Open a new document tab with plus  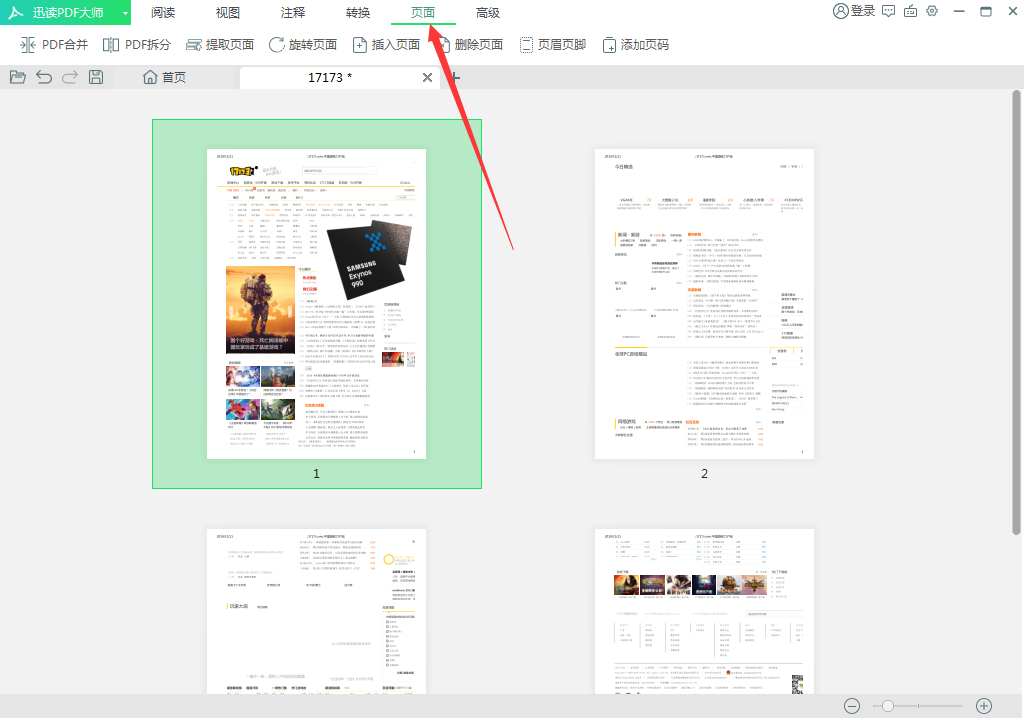click(x=455, y=76)
